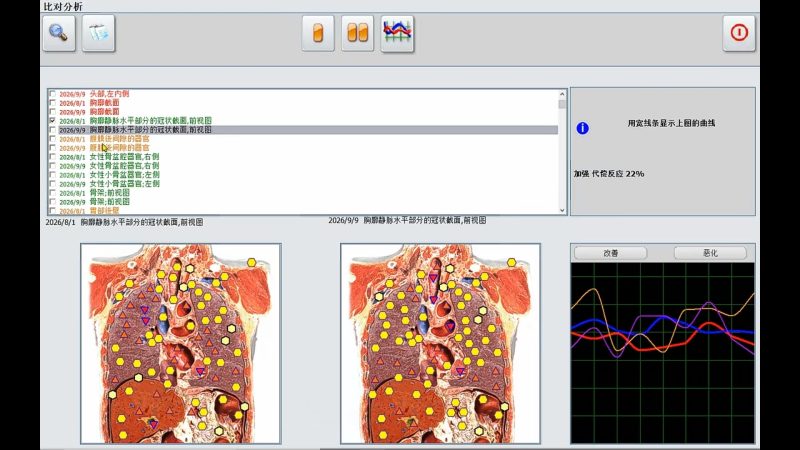Select row text 2026/8/1 骨架;前视图
The width and height of the screenshot is (800, 450).
tap(94, 193)
